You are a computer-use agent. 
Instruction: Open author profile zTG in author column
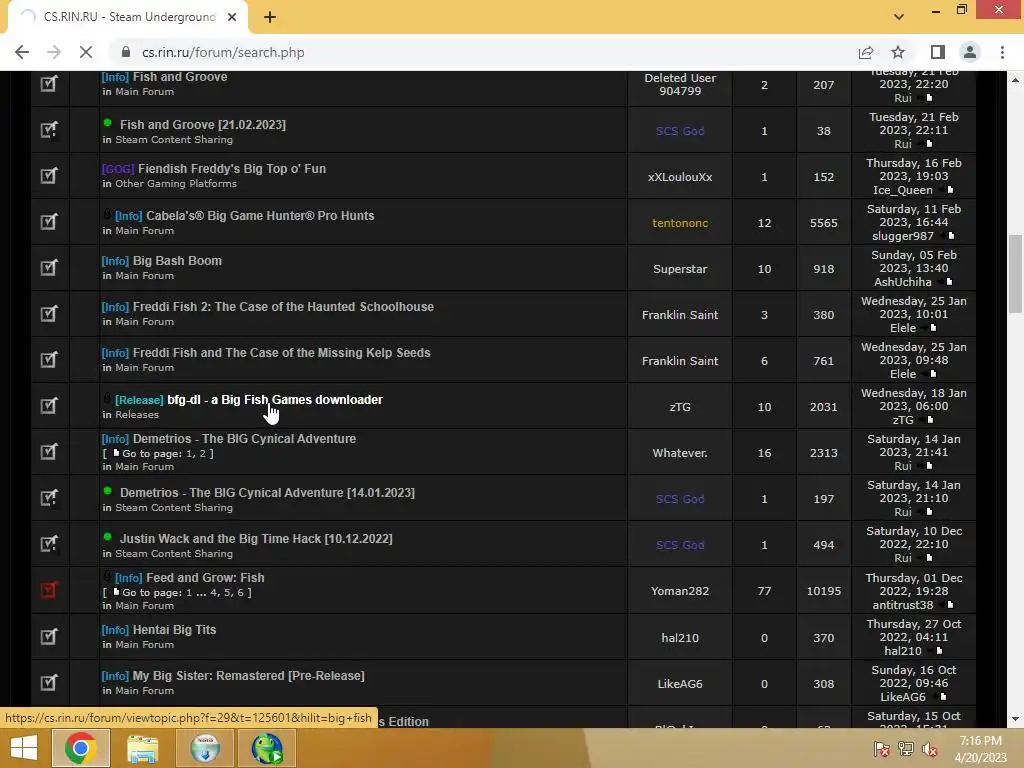pyautogui.click(x=680, y=407)
